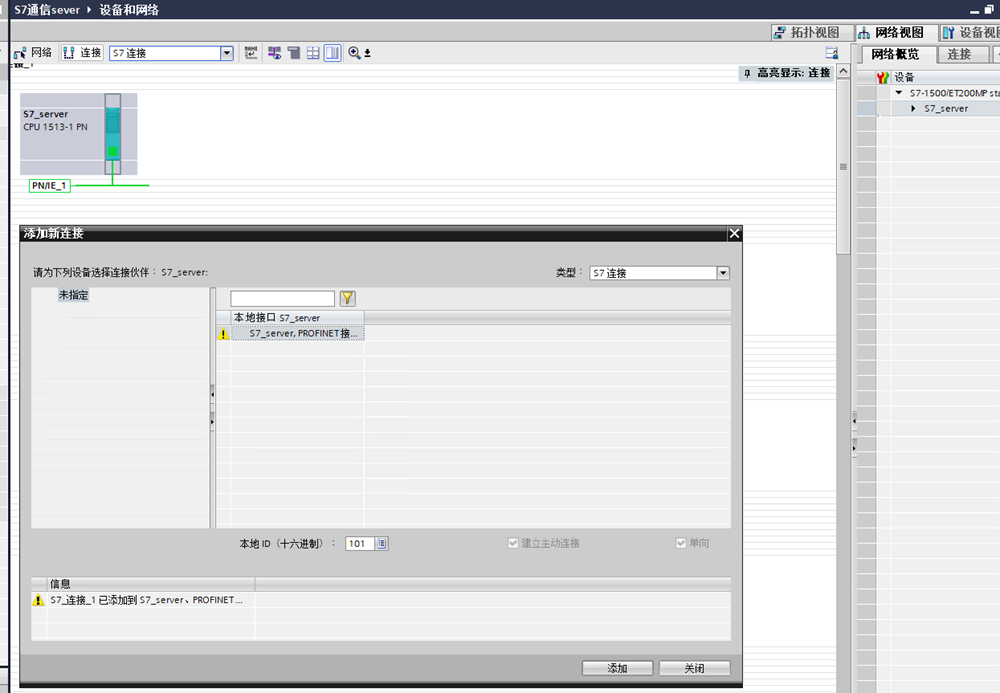Click the save window settings icon
This screenshot has width=1000, height=693.
831,53
